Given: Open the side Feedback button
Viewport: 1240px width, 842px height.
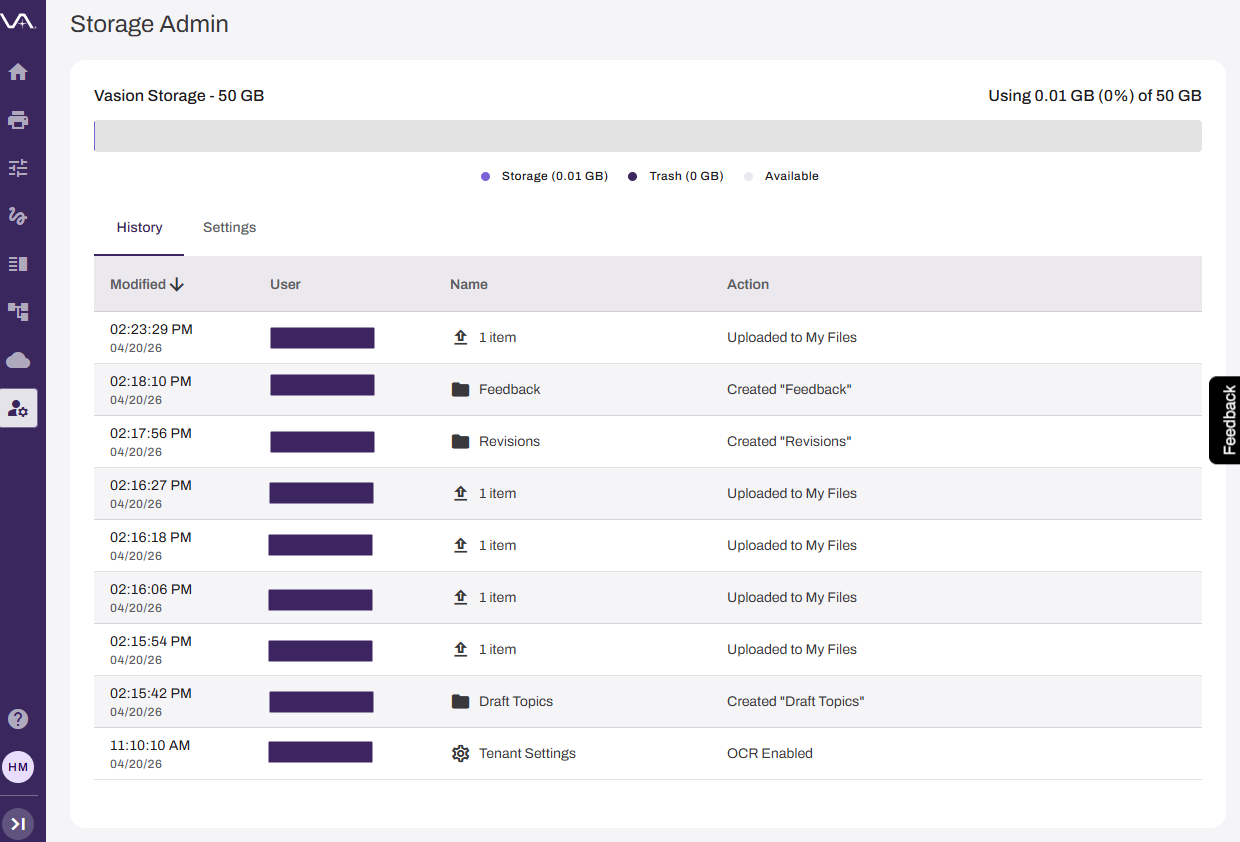Looking at the screenshot, I should click(1225, 420).
